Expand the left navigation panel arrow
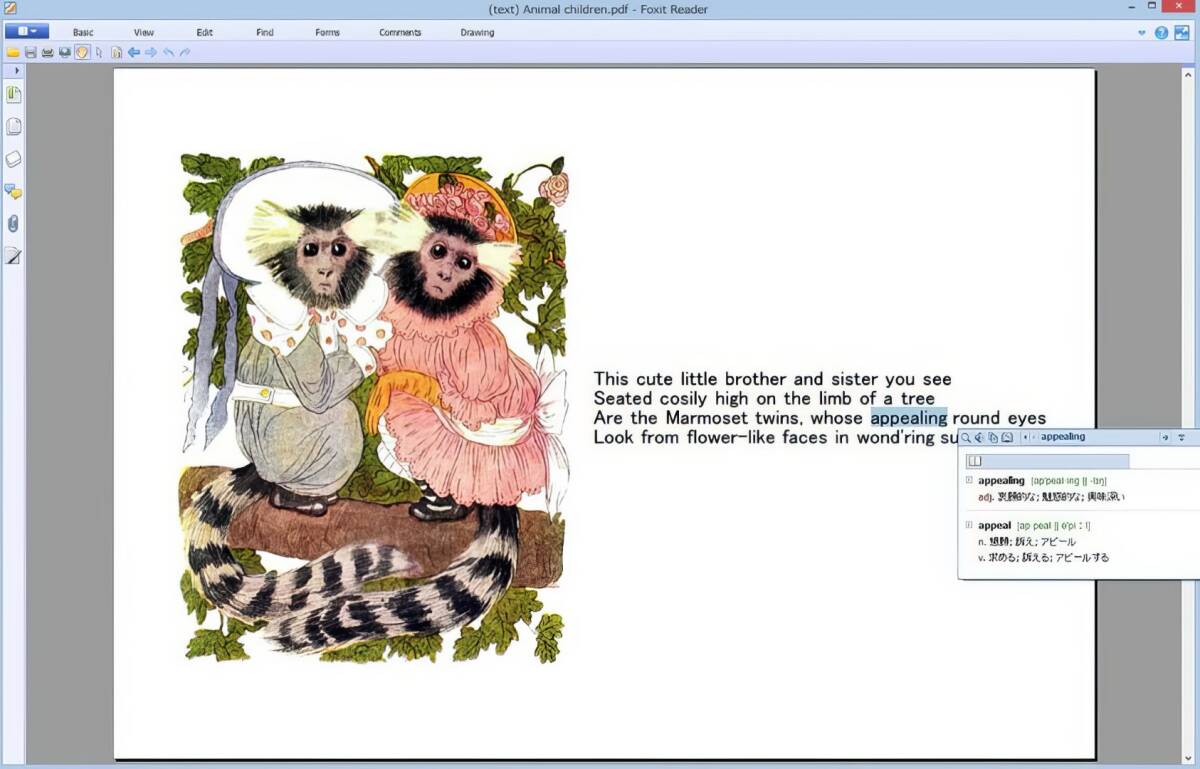1200x769 pixels. point(17,71)
